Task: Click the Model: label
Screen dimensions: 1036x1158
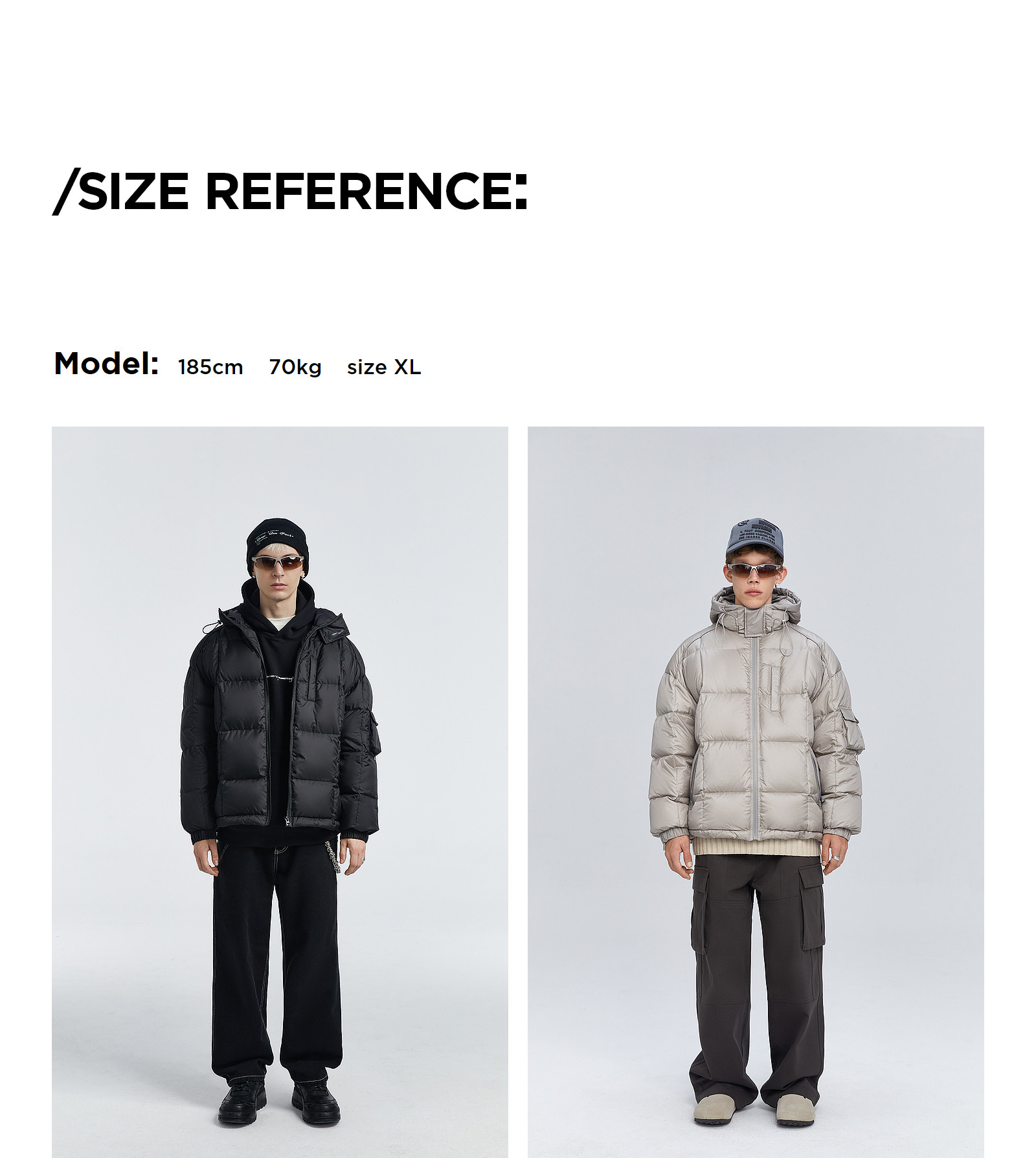Action: click(x=106, y=364)
